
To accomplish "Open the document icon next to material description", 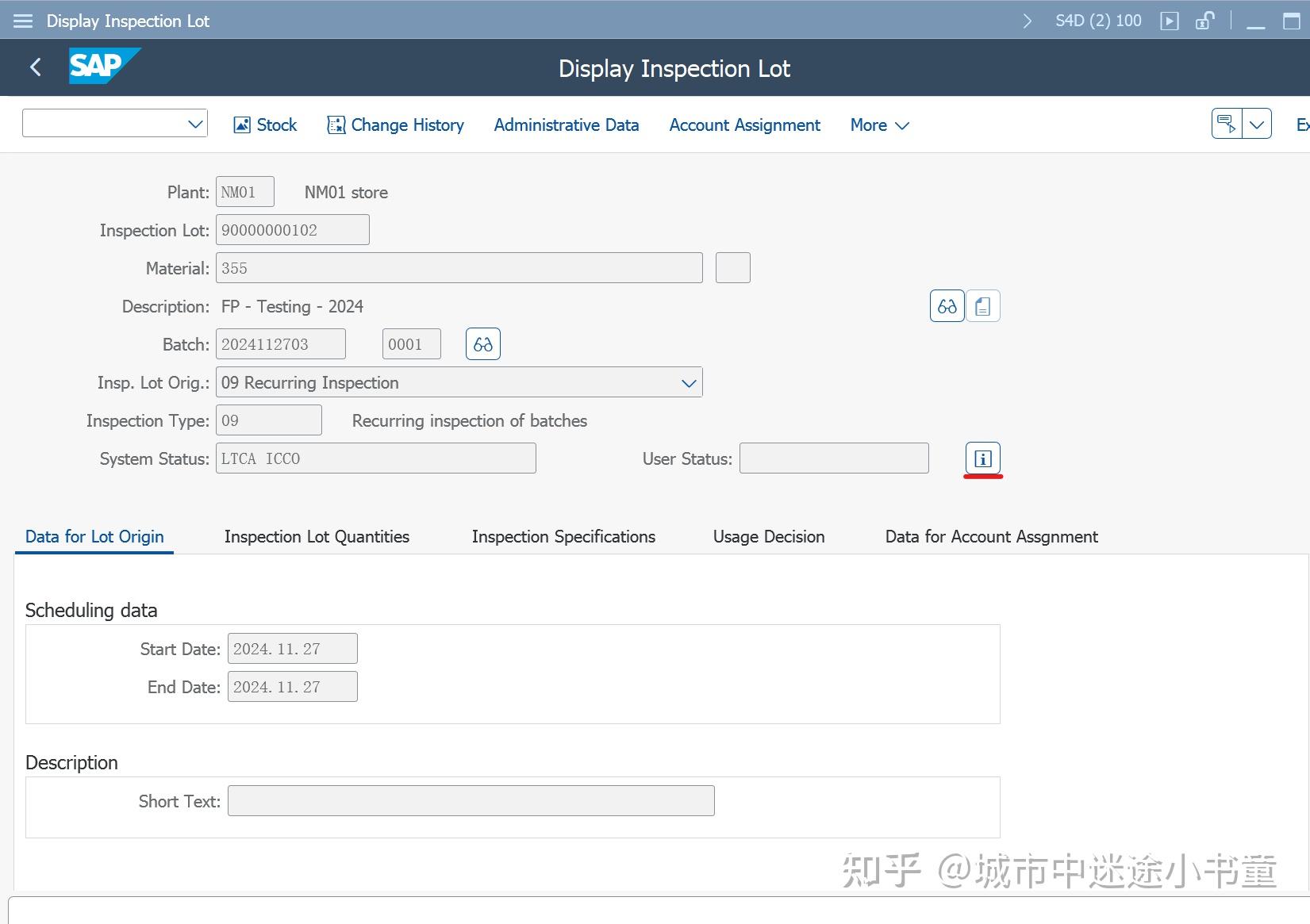I will click(x=983, y=305).
